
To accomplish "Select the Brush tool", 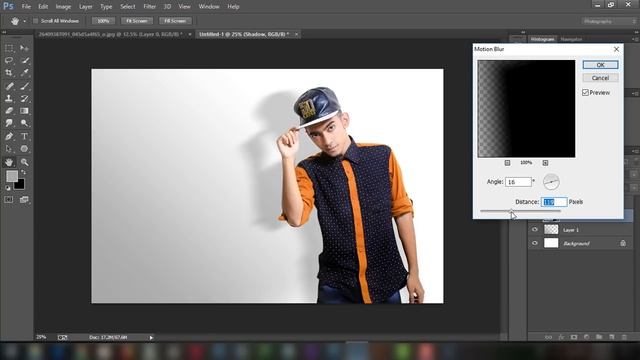I will click(x=24, y=86).
